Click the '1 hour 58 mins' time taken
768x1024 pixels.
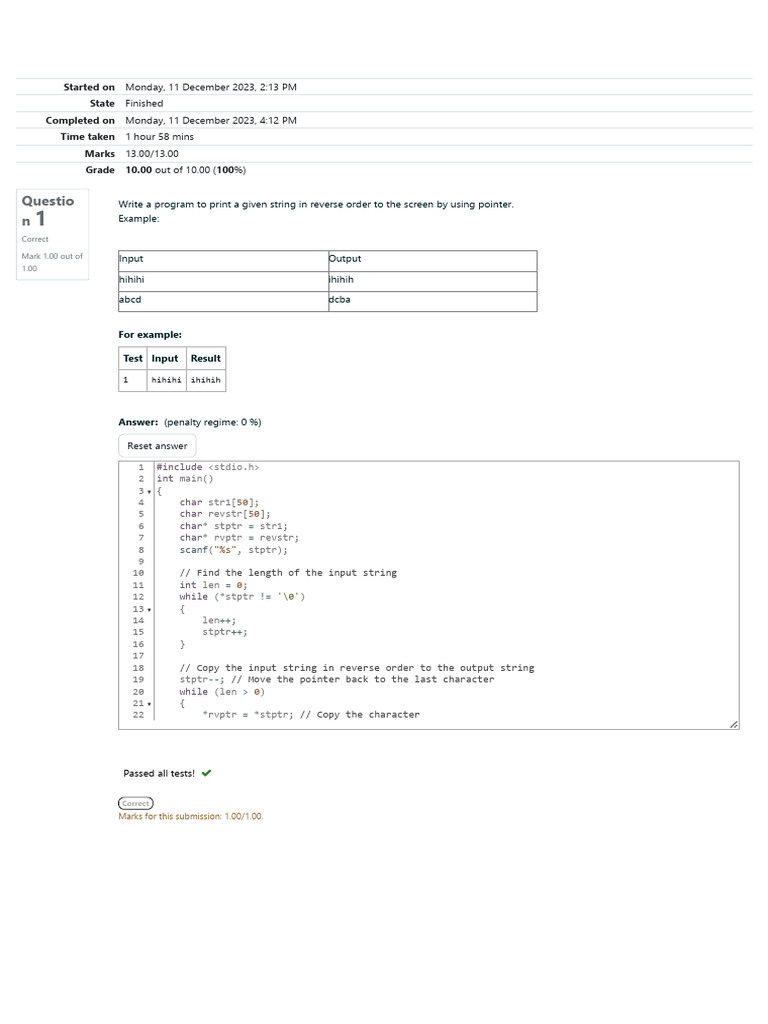point(159,136)
